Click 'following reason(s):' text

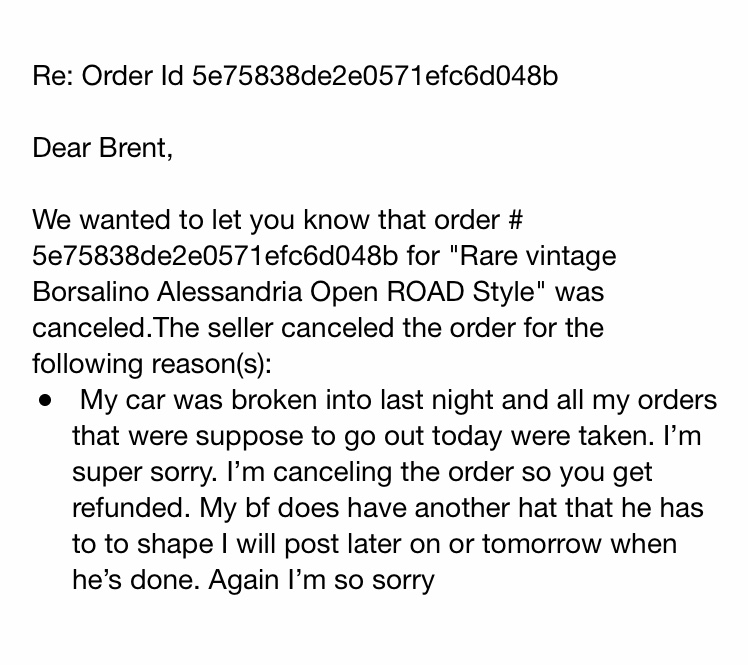(x=152, y=365)
